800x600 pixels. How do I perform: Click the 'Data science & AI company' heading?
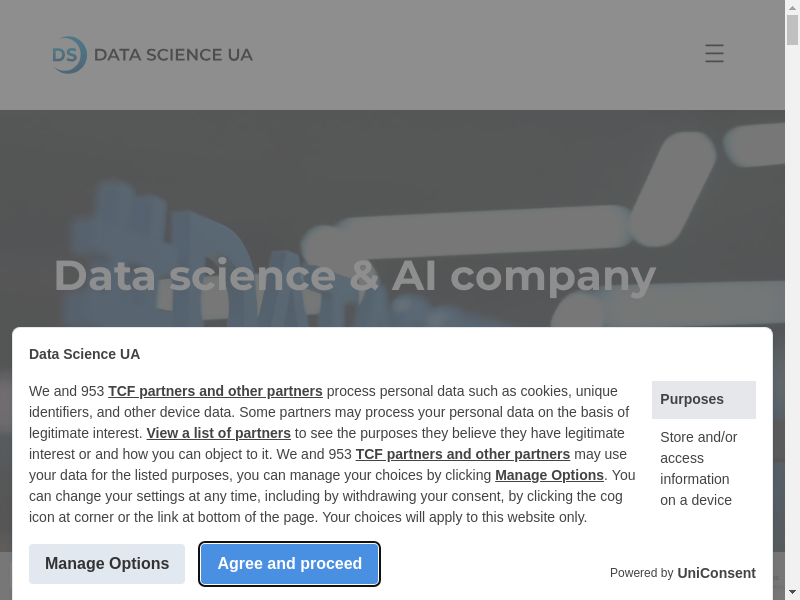tap(354, 276)
